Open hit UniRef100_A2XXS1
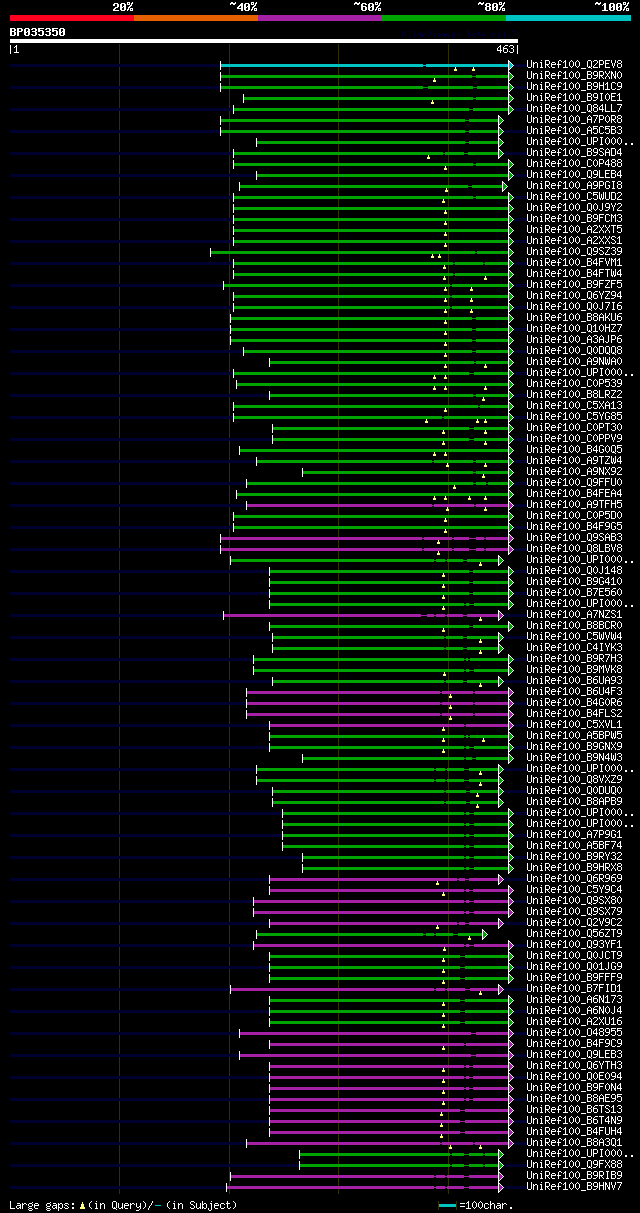Screen dimensions: 640x1213 [x=574, y=241]
